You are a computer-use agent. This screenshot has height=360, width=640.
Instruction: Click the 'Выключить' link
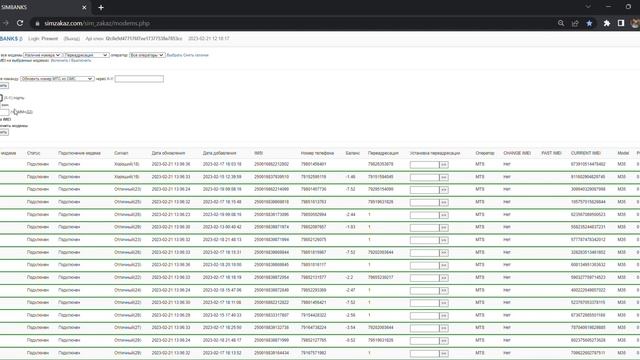coord(81,60)
